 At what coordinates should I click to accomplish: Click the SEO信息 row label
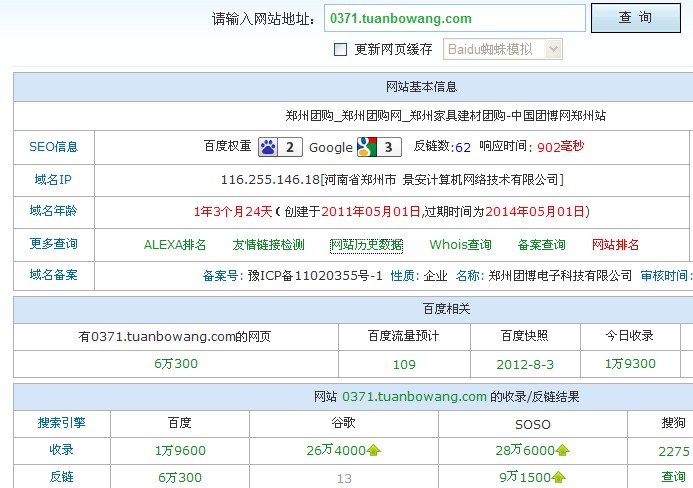[53, 147]
